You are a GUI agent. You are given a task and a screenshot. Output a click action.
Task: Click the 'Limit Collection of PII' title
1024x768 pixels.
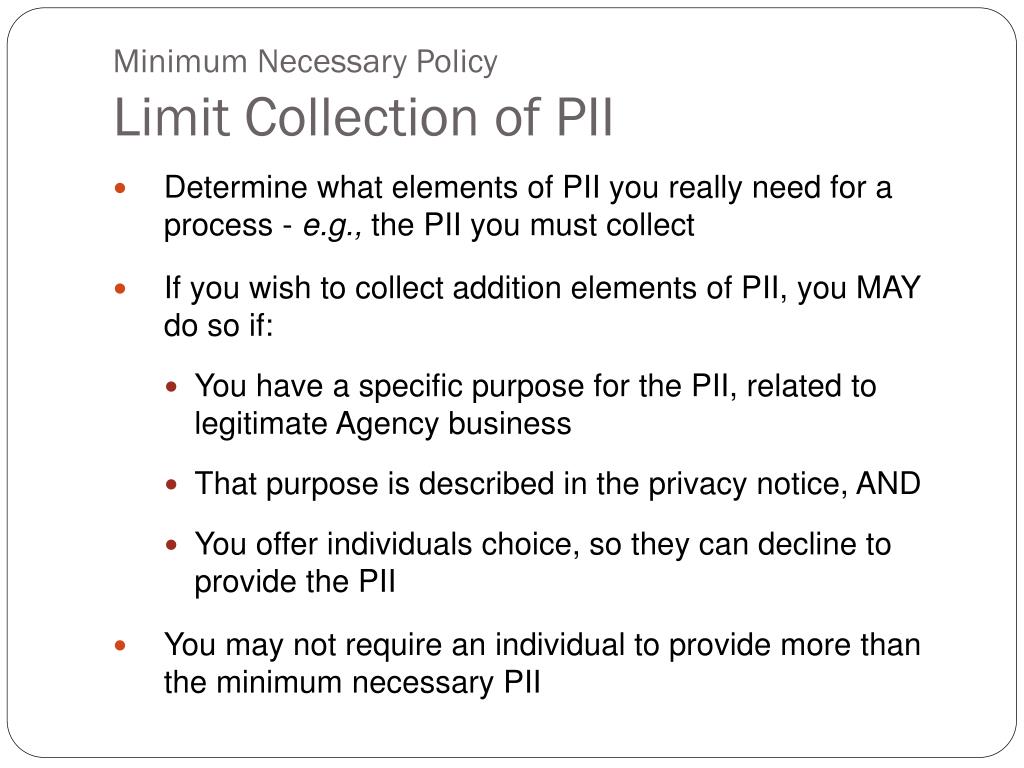(364, 118)
